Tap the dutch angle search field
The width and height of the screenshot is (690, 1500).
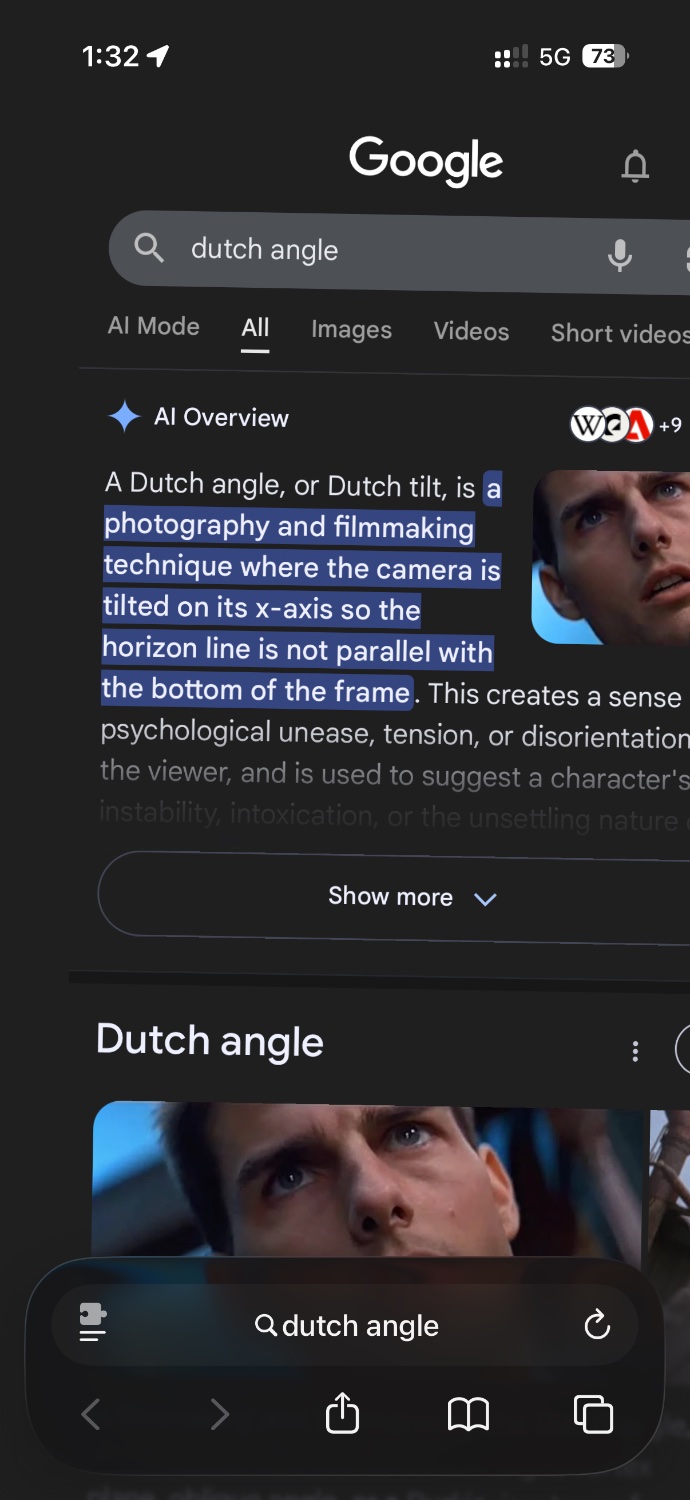(x=400, y=251)
